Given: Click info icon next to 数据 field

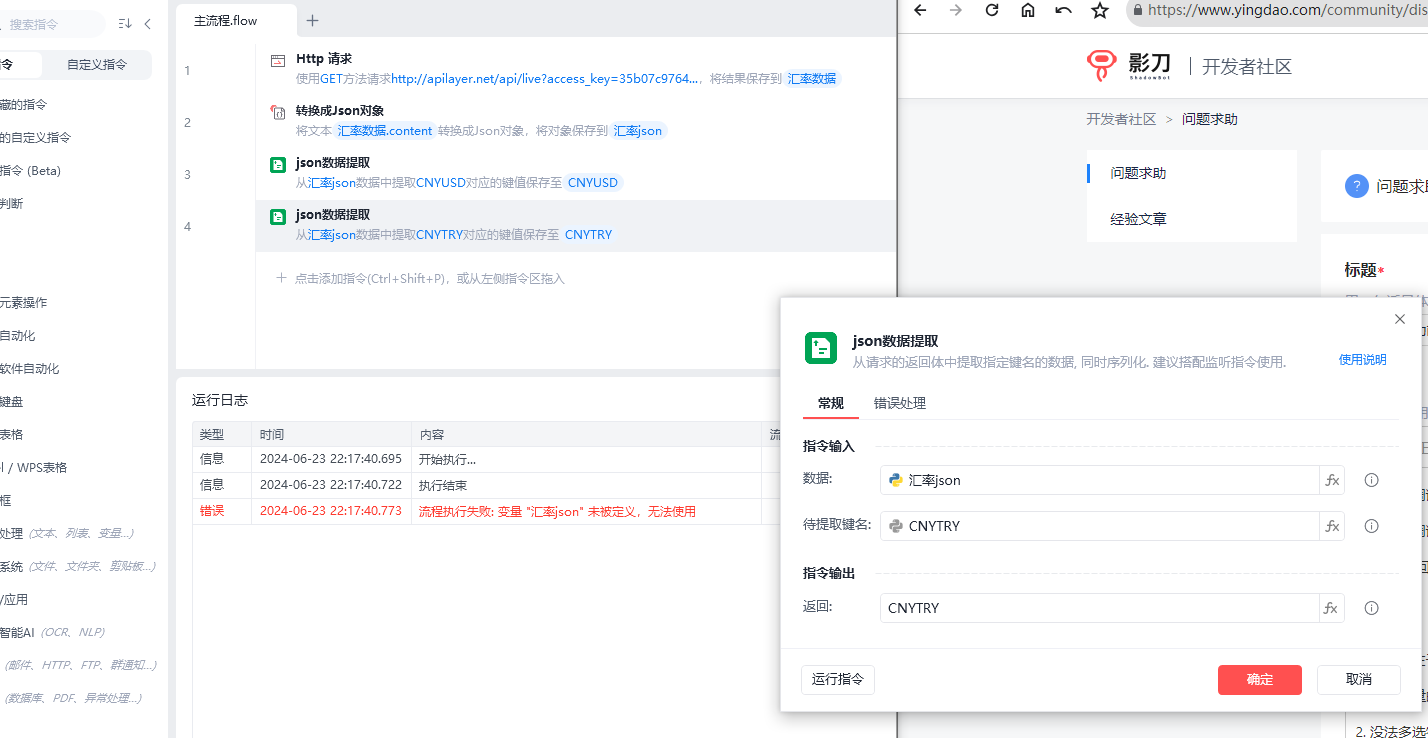Looking at the screenshot, I should point(1371,480).
